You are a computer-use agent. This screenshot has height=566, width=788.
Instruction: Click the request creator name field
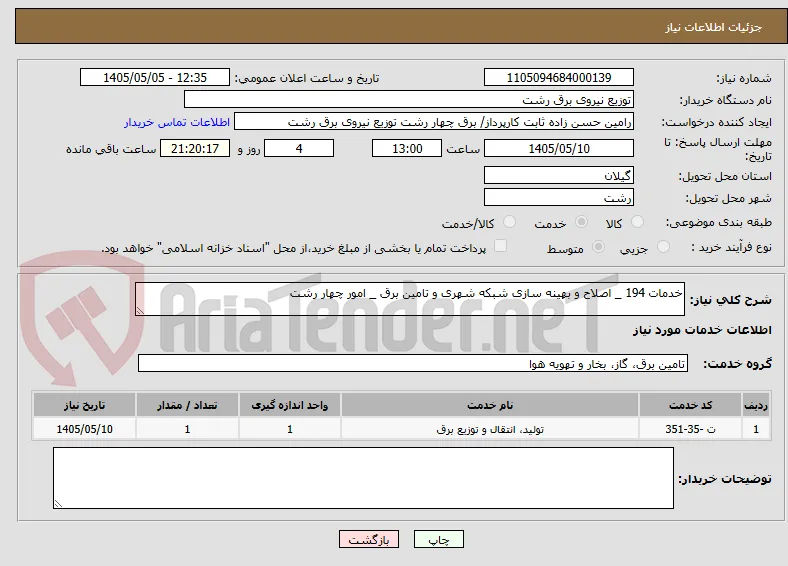point(434,122)
